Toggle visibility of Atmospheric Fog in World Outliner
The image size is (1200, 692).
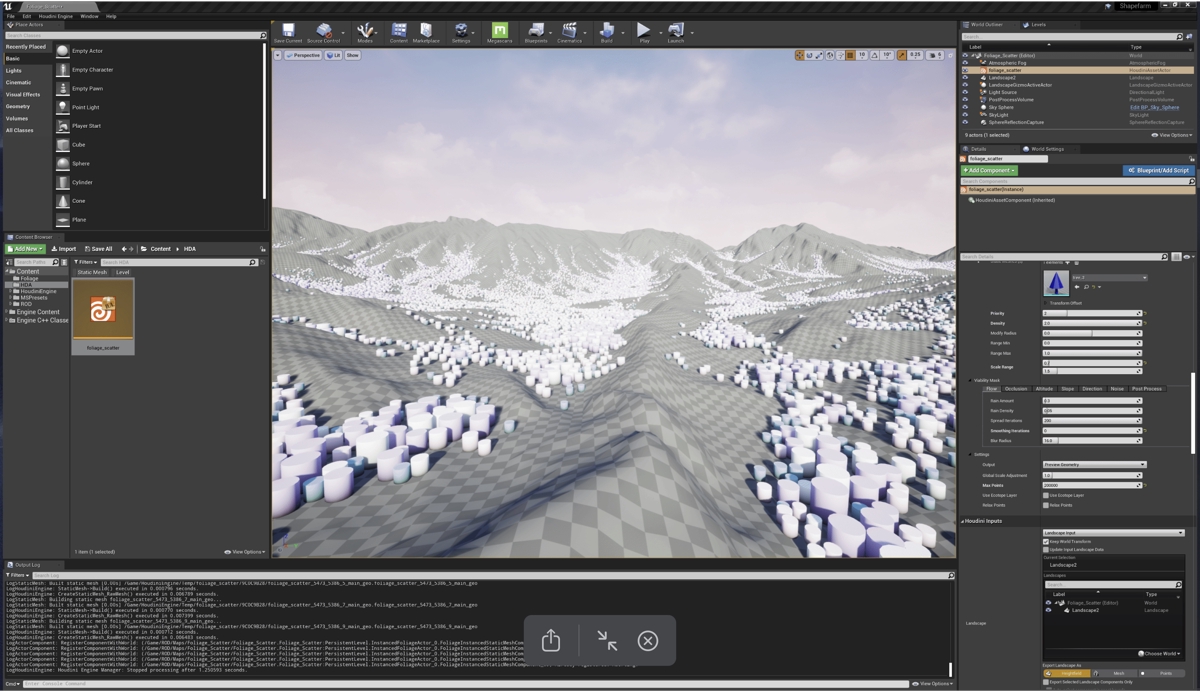(x=965, y=63)
